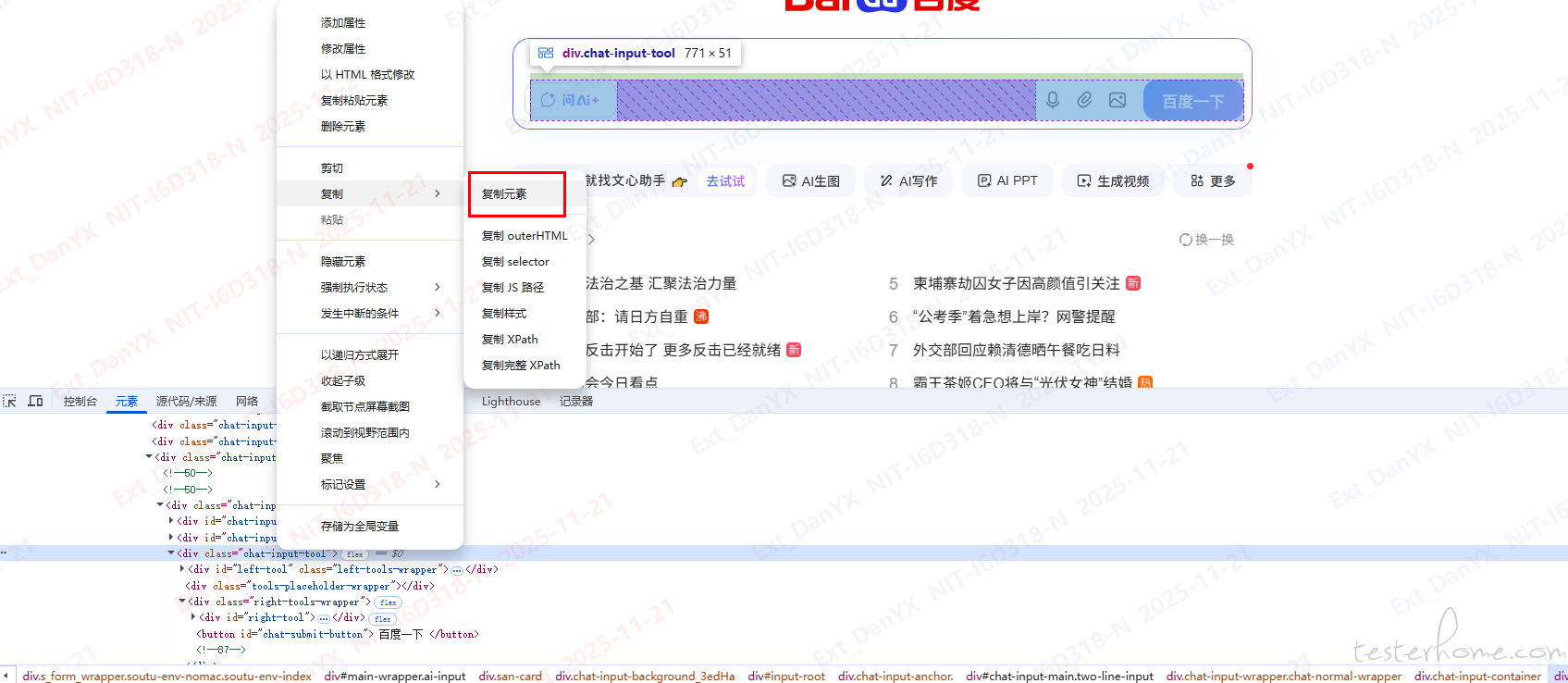Switch to the 控制台 tab
Screen dimensions: 1568x683
[80, 402]
